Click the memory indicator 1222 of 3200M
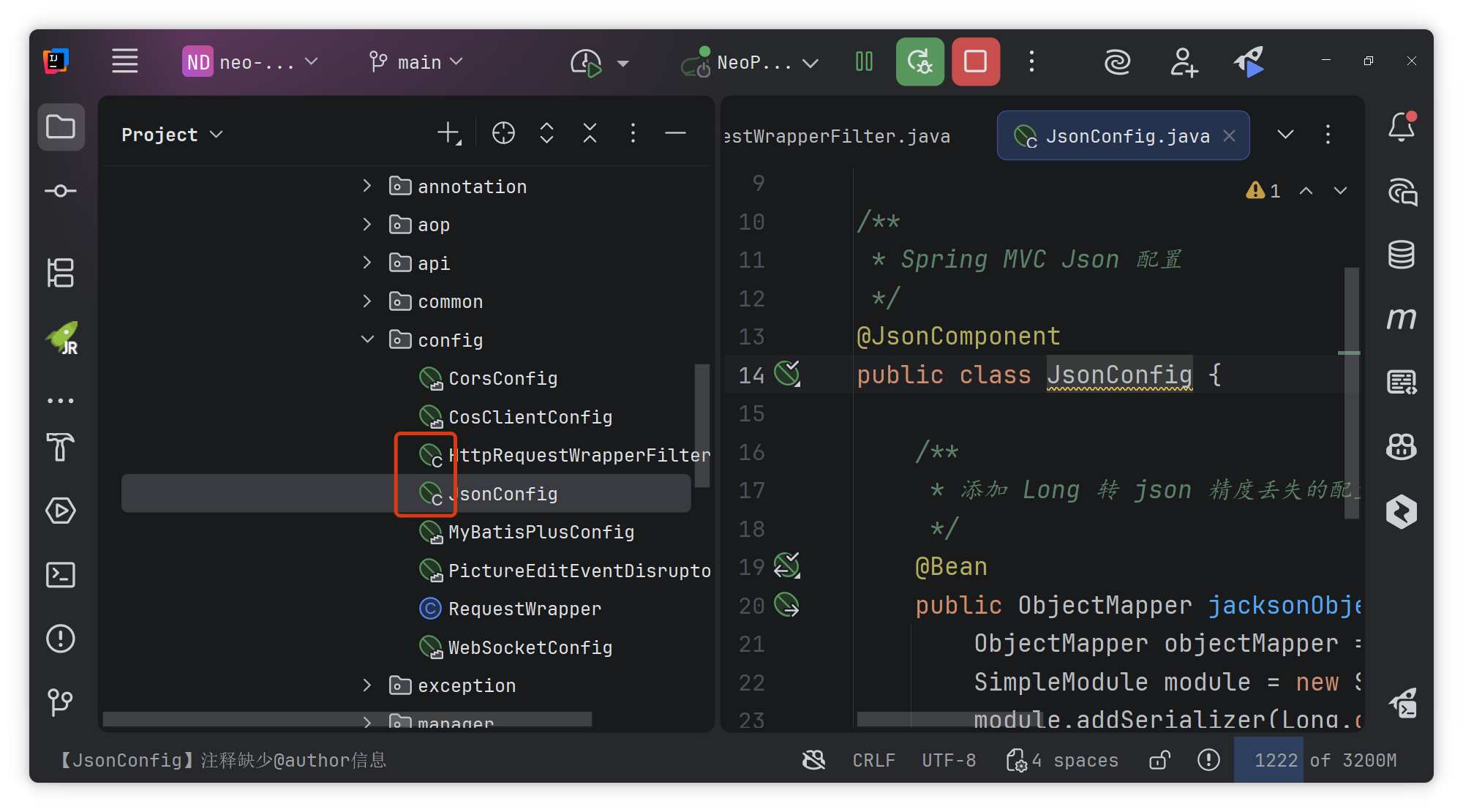Image resolution: width=1463 pixels, height=812 pixels. click(1324, 761)
